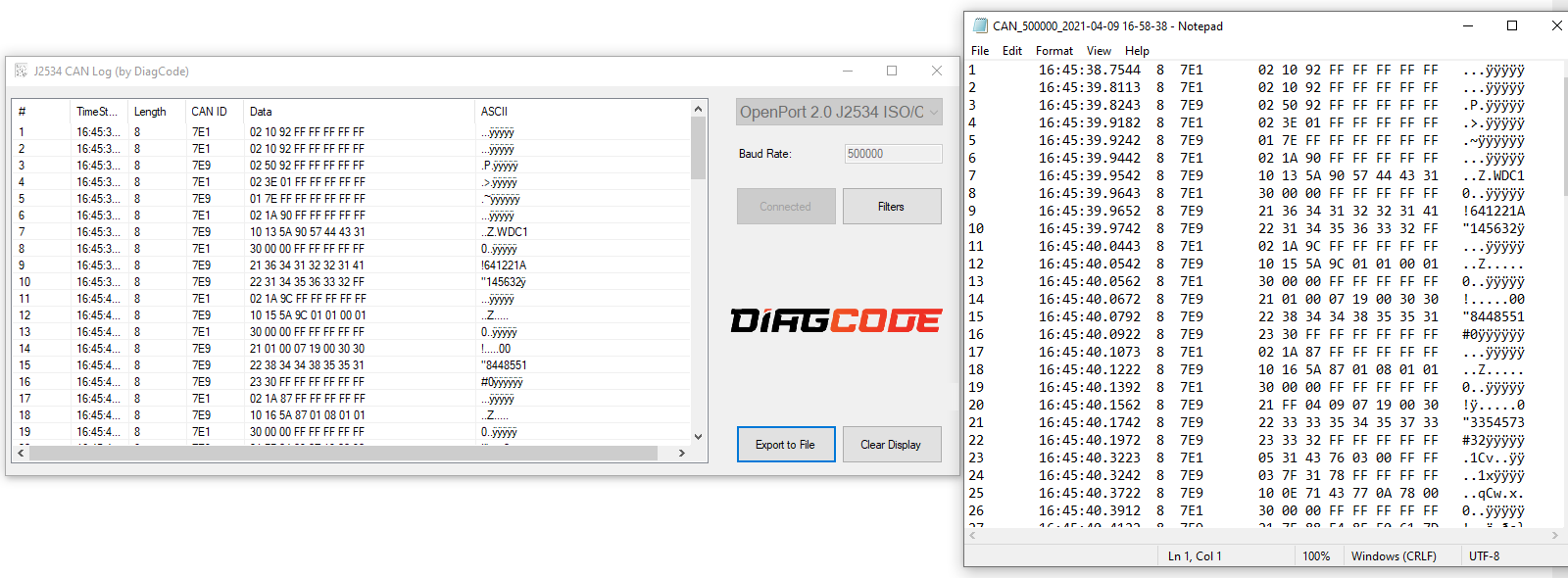
Task: Click the CAN log list's scroll-right arrow
Action: [682, 454]
